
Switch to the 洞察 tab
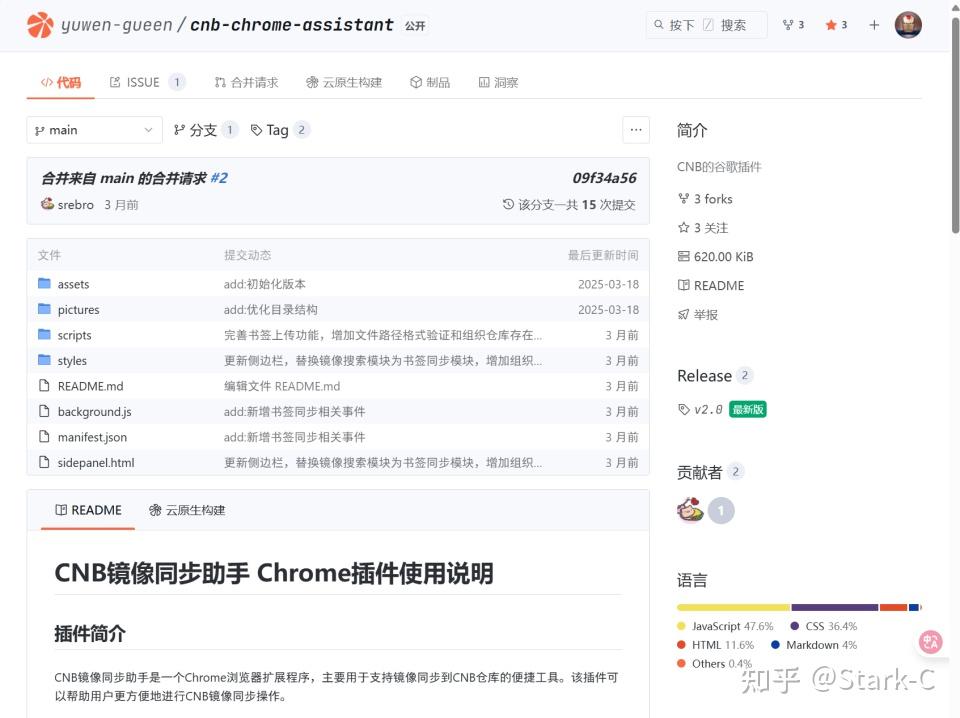click(500, 82)
